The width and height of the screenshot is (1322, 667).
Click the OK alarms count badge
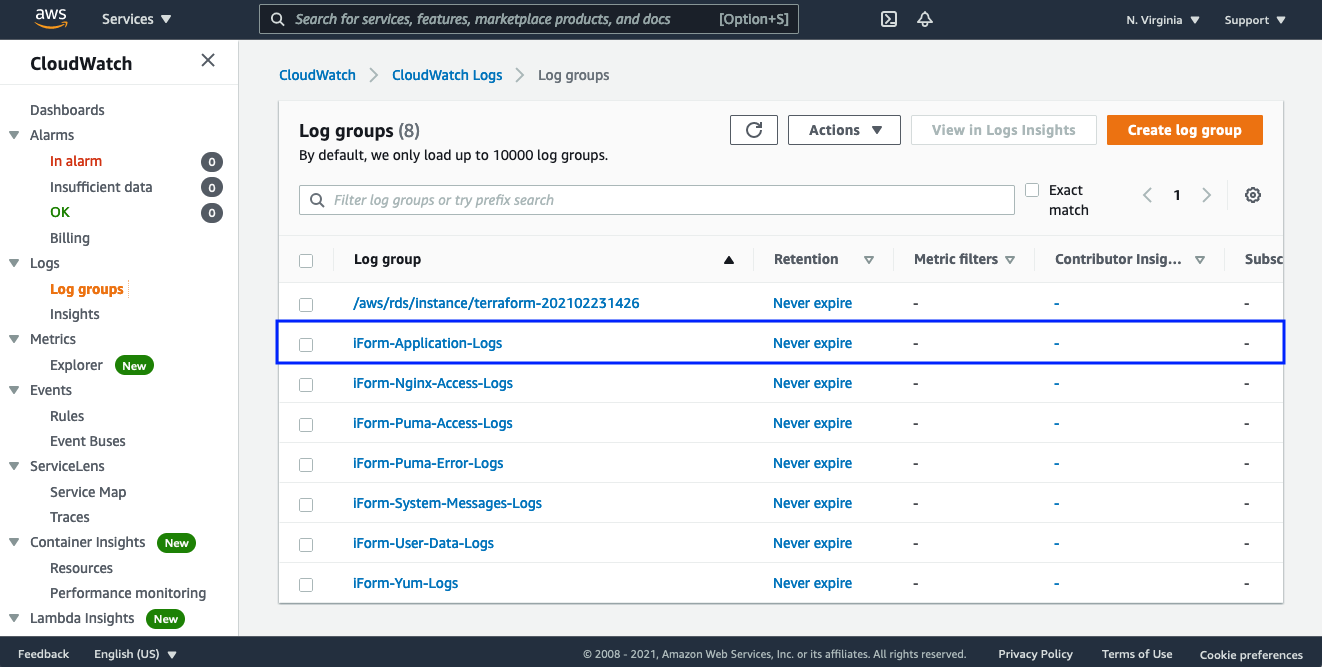coord(211,213)
